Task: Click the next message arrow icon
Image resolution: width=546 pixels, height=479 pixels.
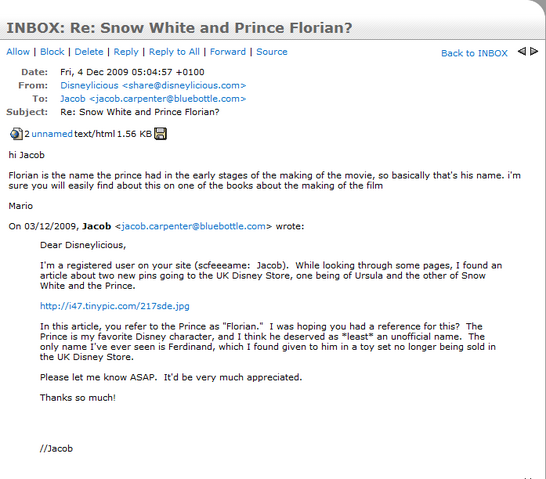Action: pos(534,52)
